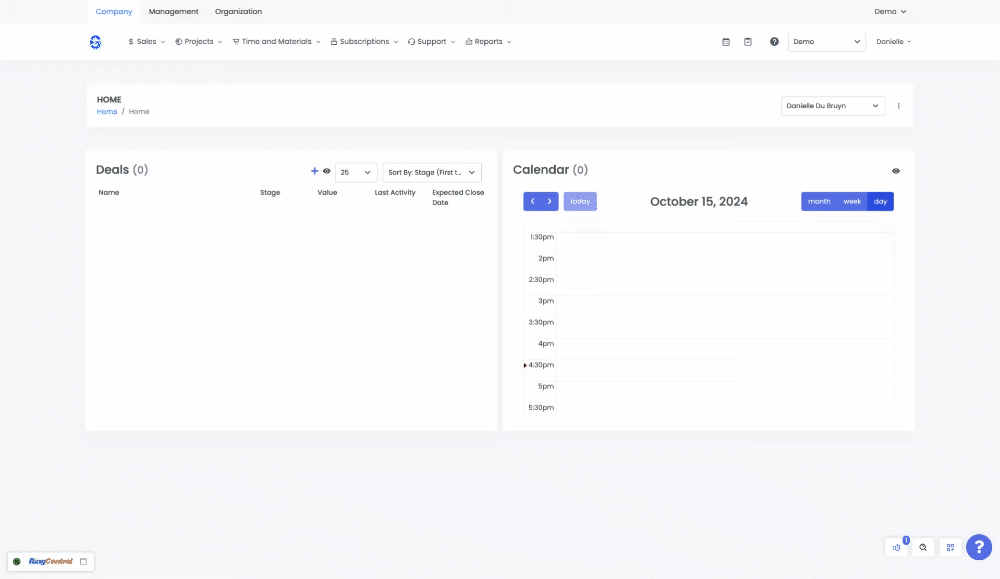Screen dimensions: 1000x579
Task: Click the Home breadcrumb link
Action: point(106,112)
